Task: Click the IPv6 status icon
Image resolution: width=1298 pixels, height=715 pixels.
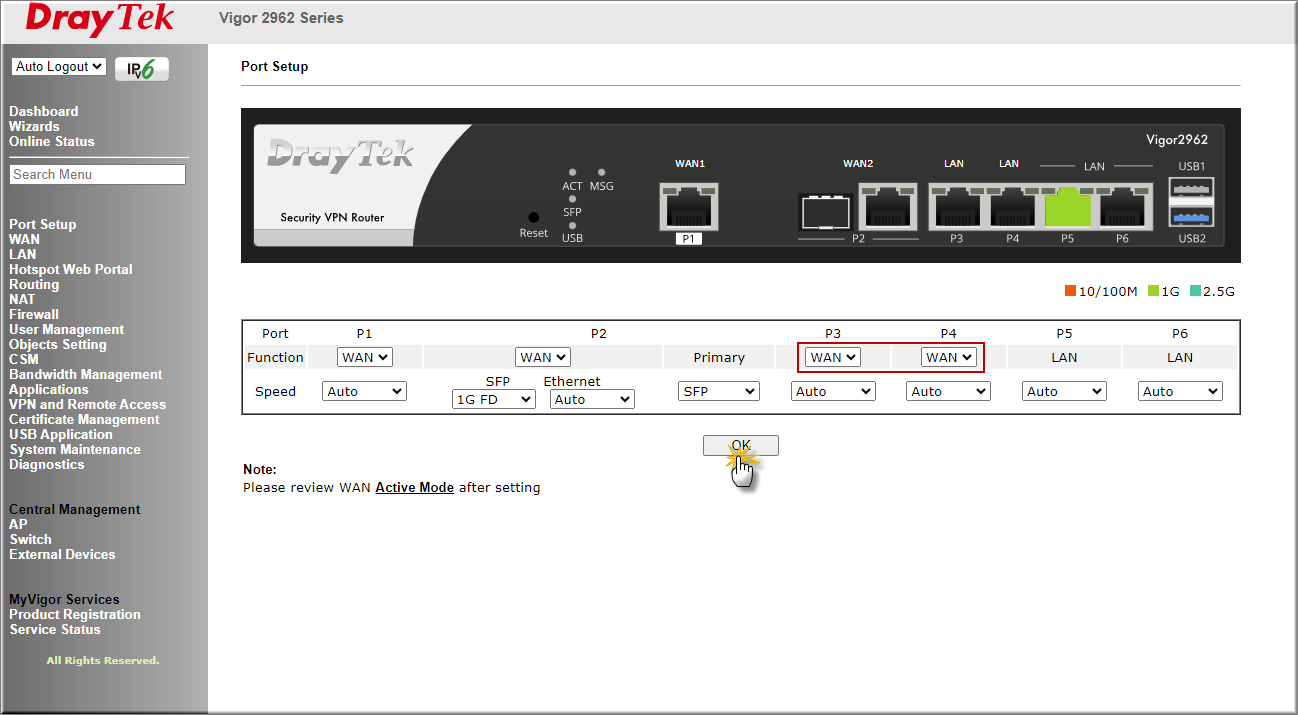Action: coord(141,68)
